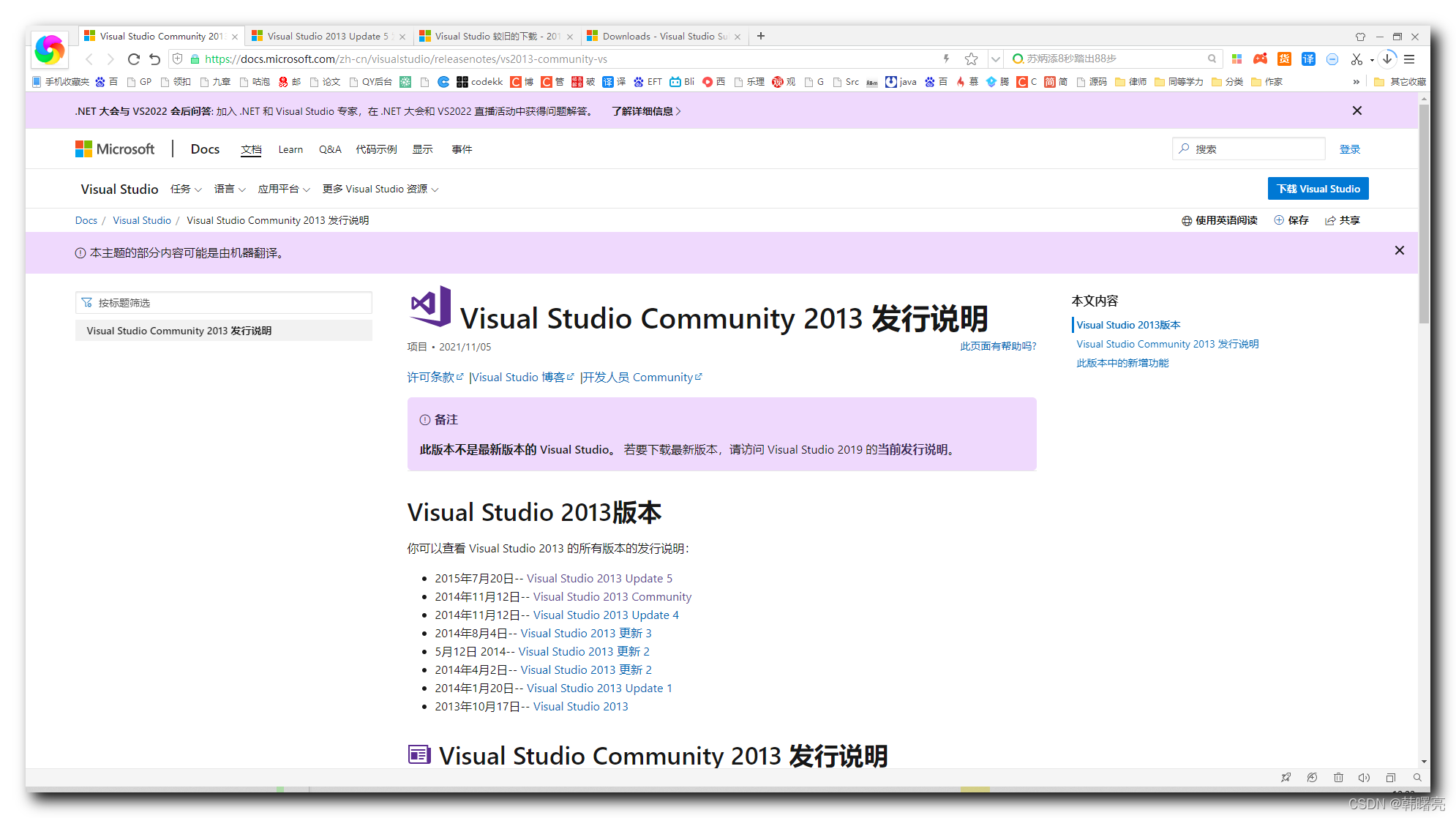The height and width of the screenshot is (818, 1456).
Task: Open the 更多 Visual Studio 资源 dropdown
Action: 380,189
